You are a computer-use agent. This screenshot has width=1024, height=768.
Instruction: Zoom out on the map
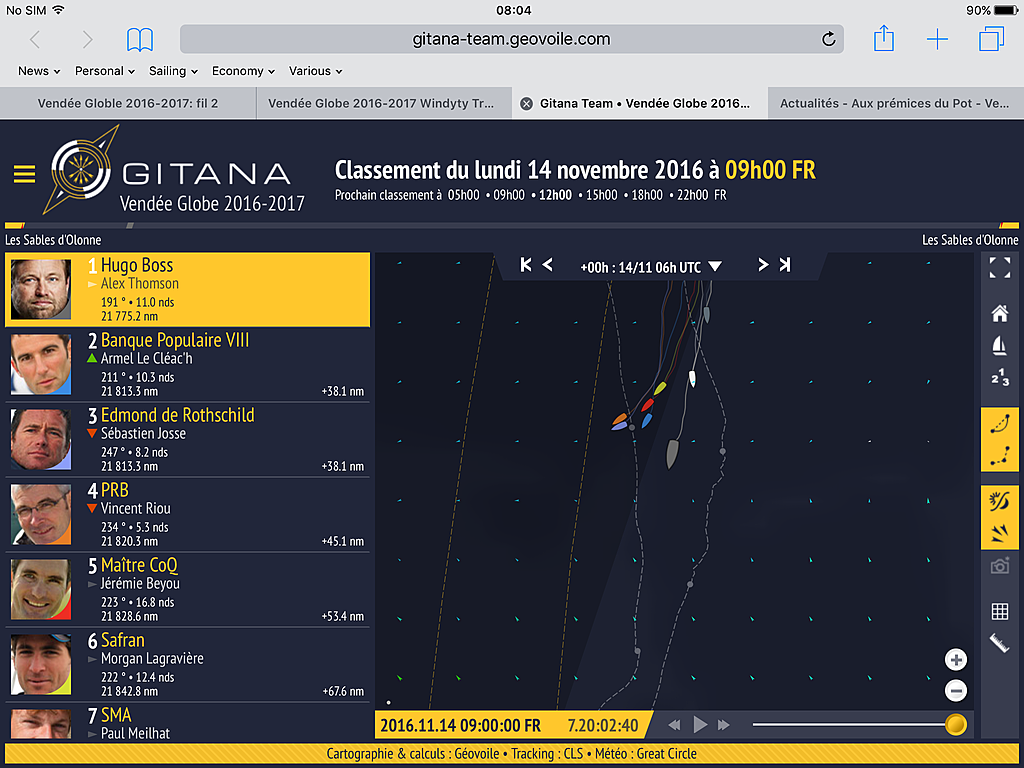pos(955,690)
